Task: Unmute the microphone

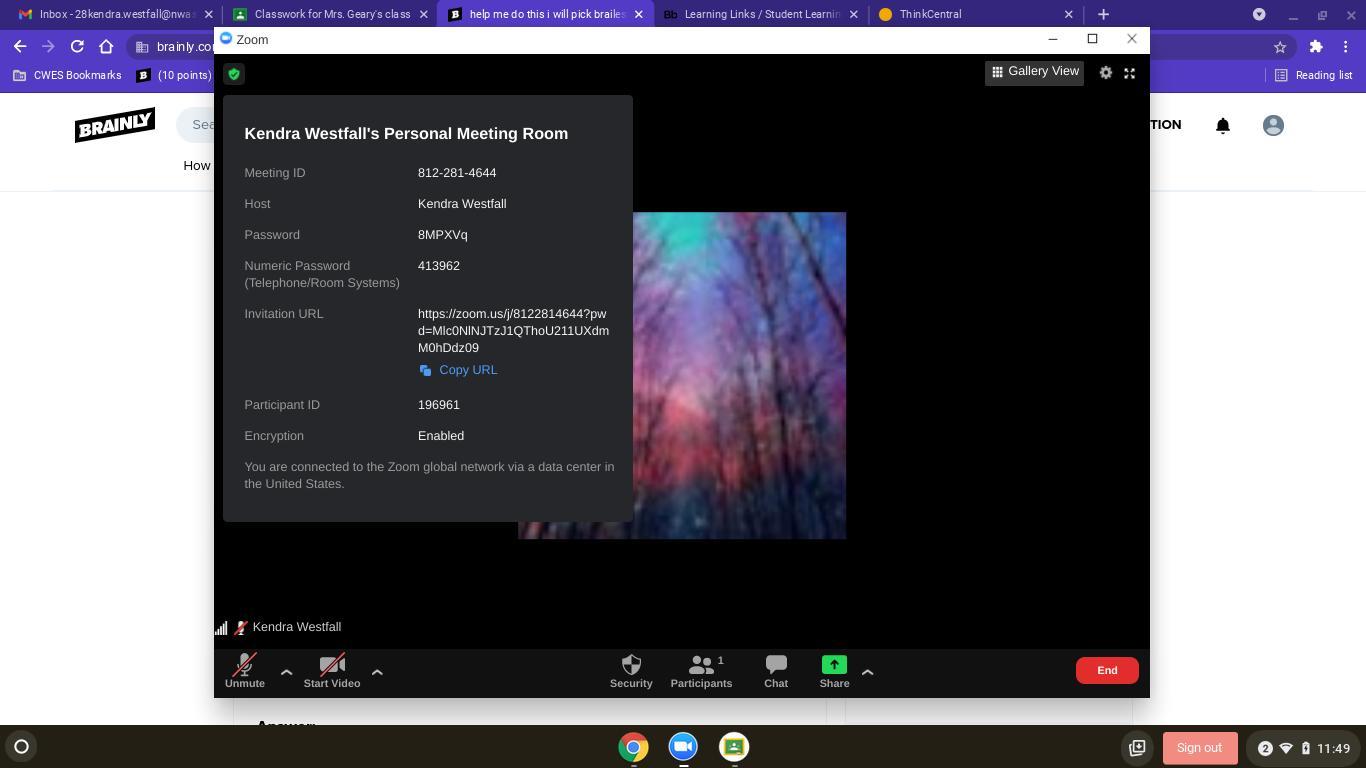Action: [245, 671]
